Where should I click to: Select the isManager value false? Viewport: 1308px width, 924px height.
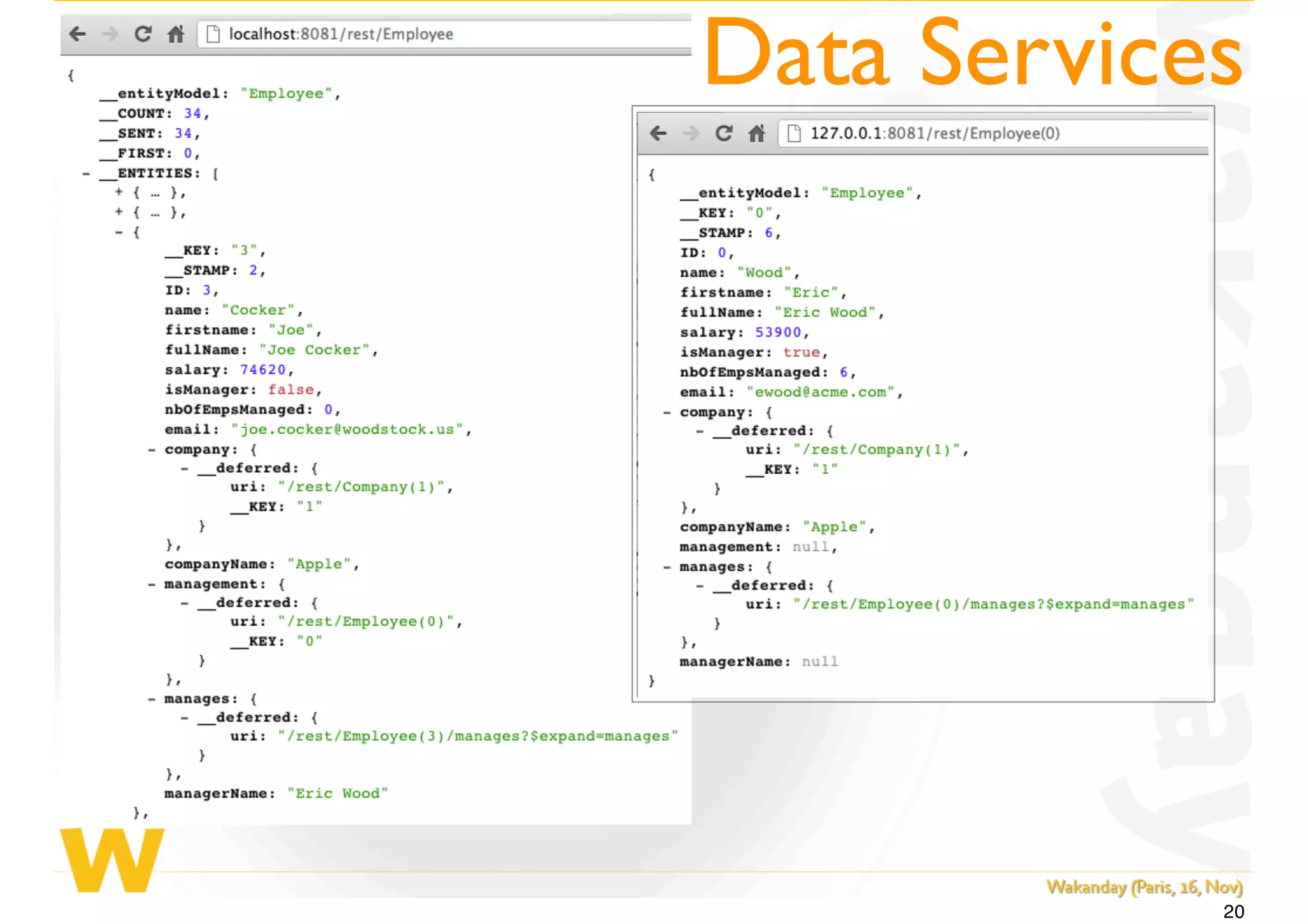tap(291, 390)
